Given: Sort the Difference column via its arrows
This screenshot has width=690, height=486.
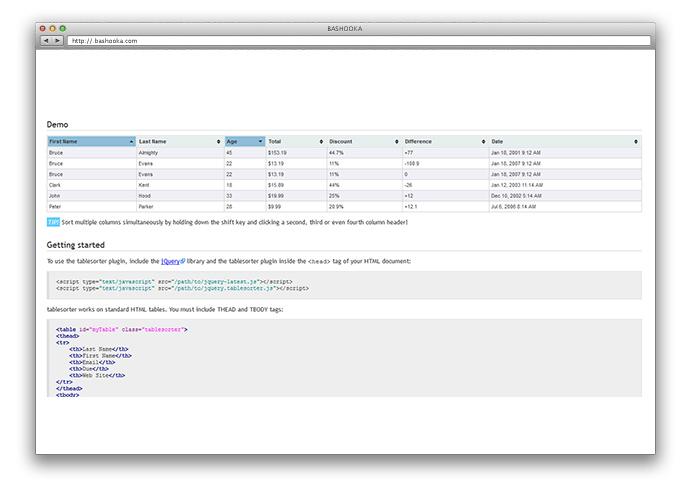Looking at the screenshot, I should 483,141.
